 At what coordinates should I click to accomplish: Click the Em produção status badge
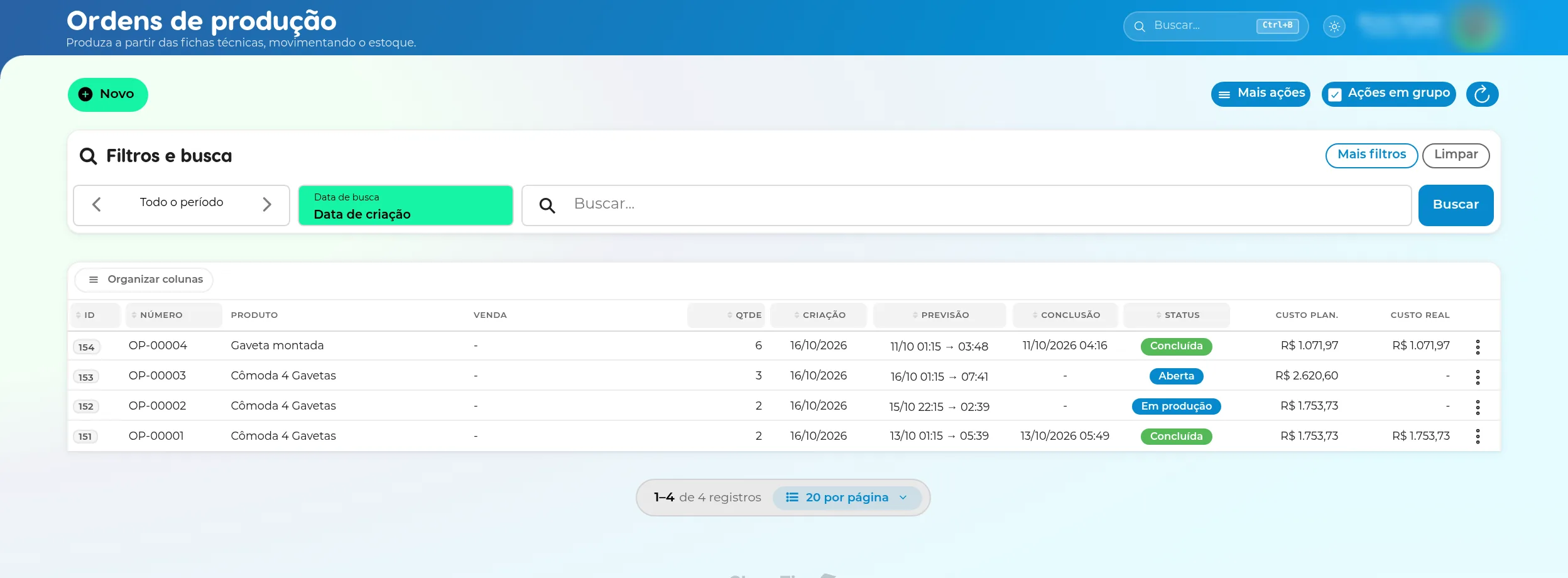click(1176, 406)
